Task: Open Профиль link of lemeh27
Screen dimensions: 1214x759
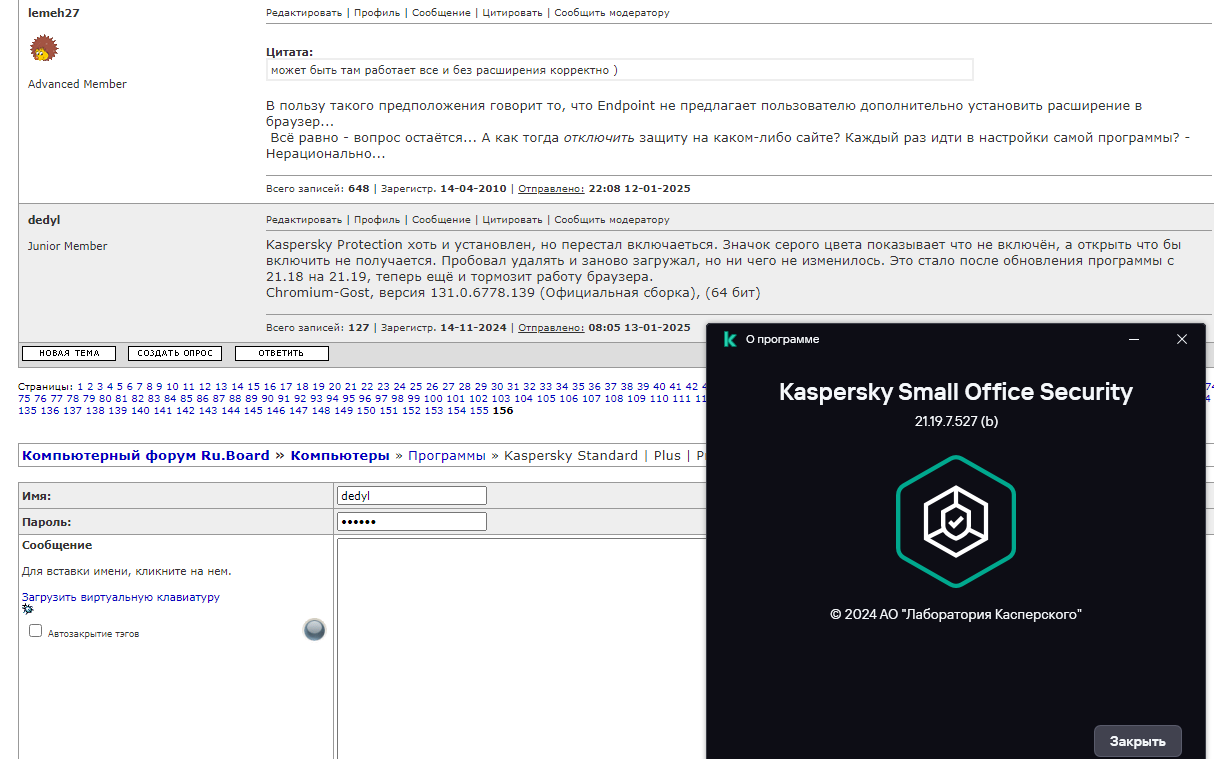Action: coord(377,13)
